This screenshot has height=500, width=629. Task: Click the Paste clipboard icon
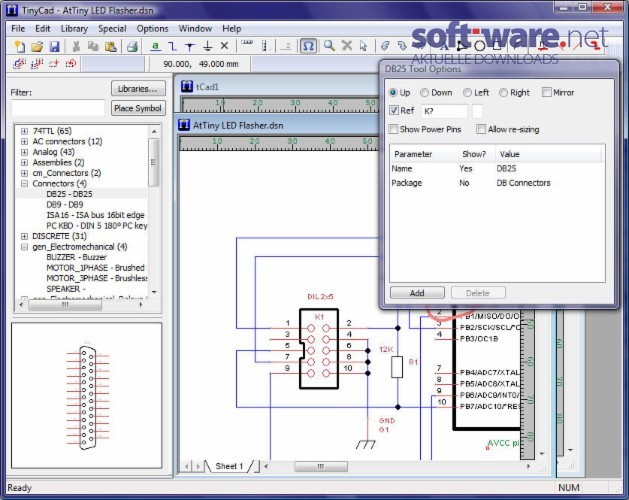click(111, 47)
